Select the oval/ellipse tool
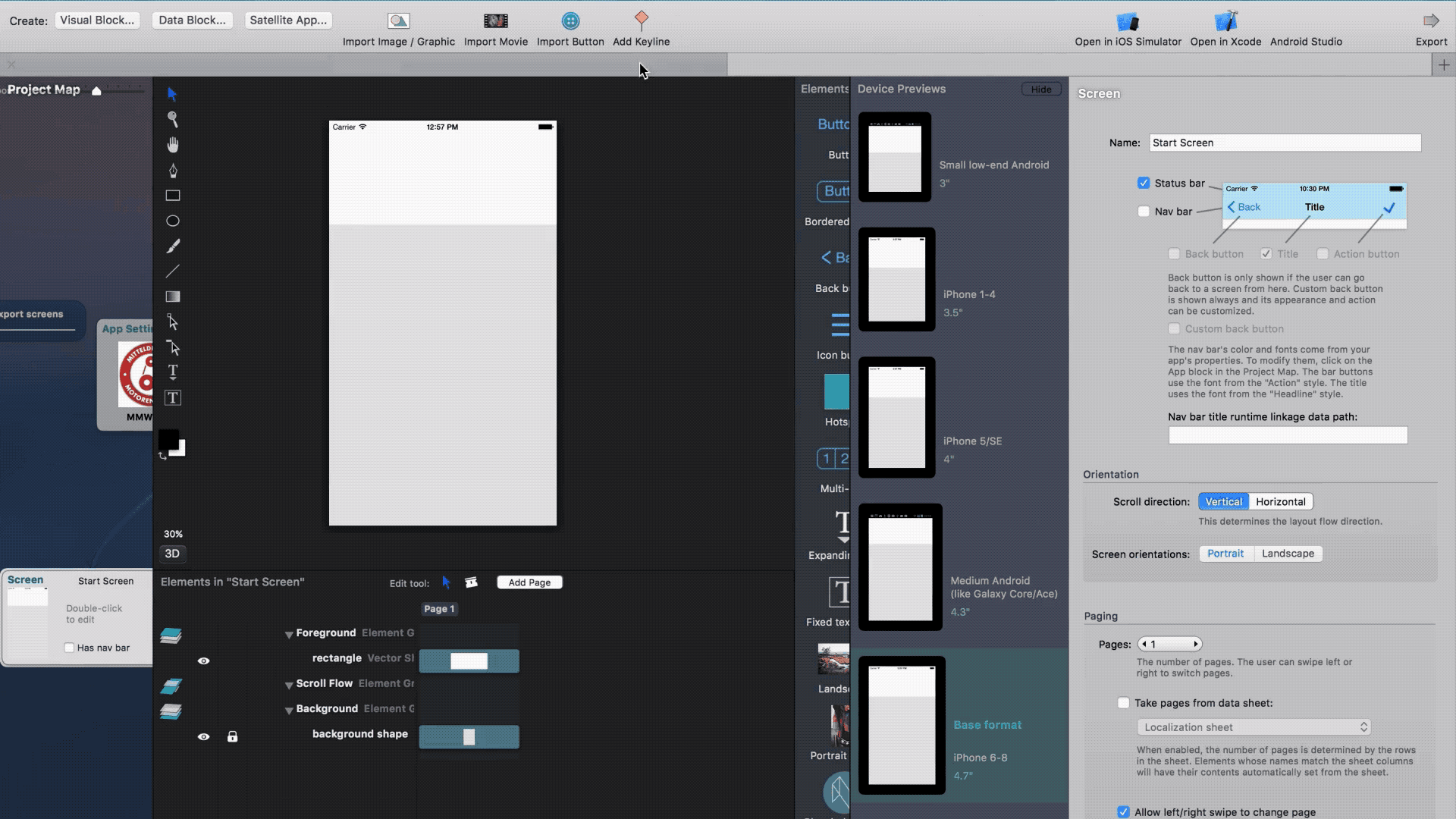This screenshot has width=1456, height=819. (172, 221)
